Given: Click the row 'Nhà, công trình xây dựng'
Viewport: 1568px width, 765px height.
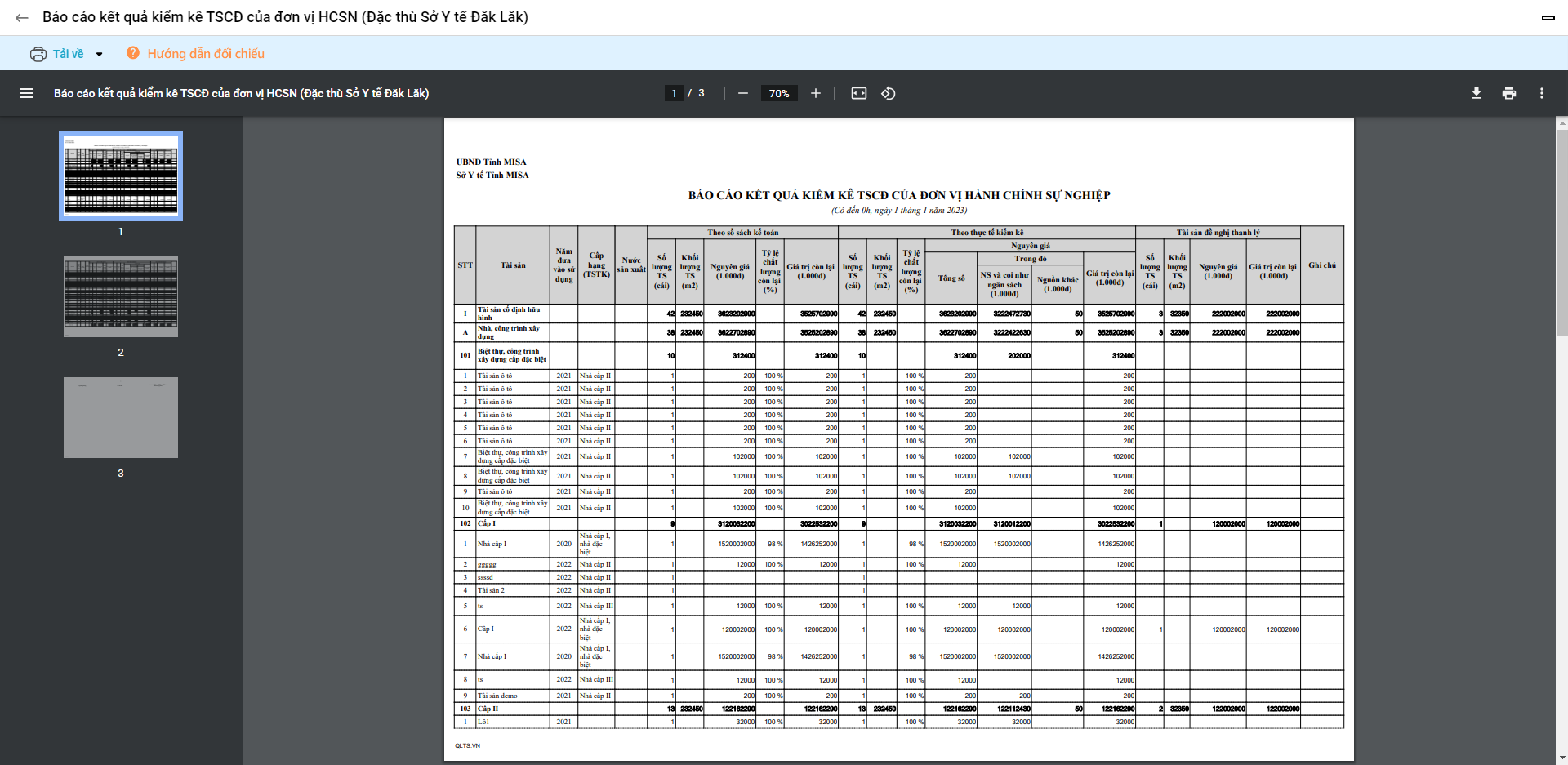Looking at the screenshot, I should pyautogui.click(x=899, y=332).
